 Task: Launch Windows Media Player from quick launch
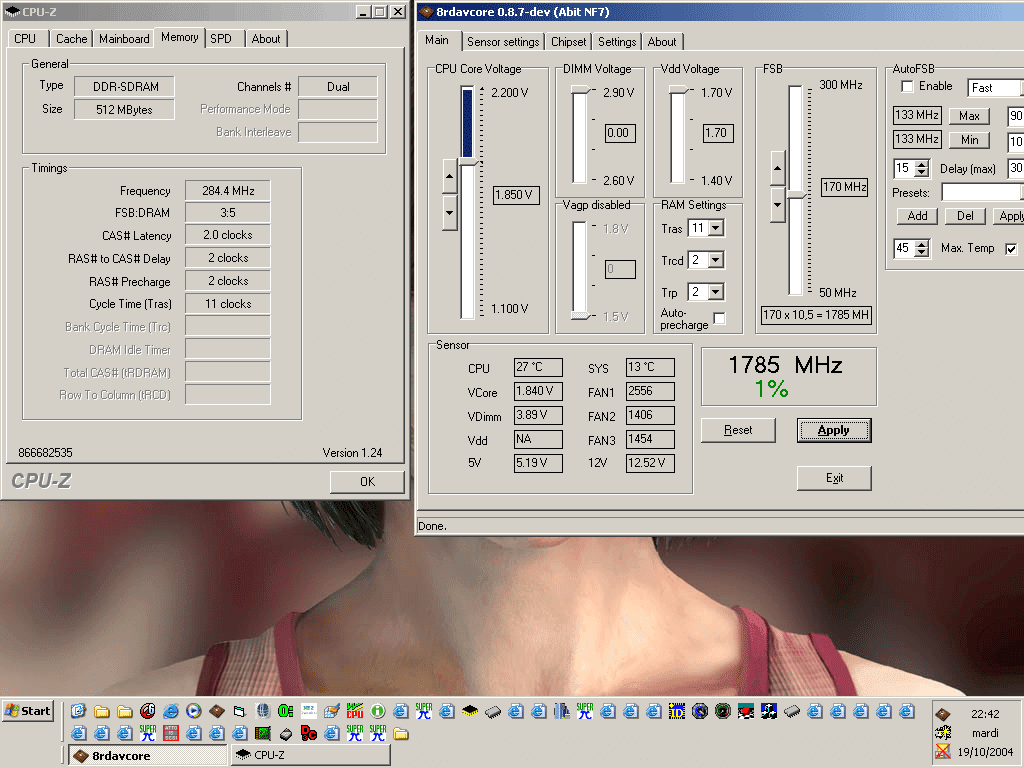[194, 712]
